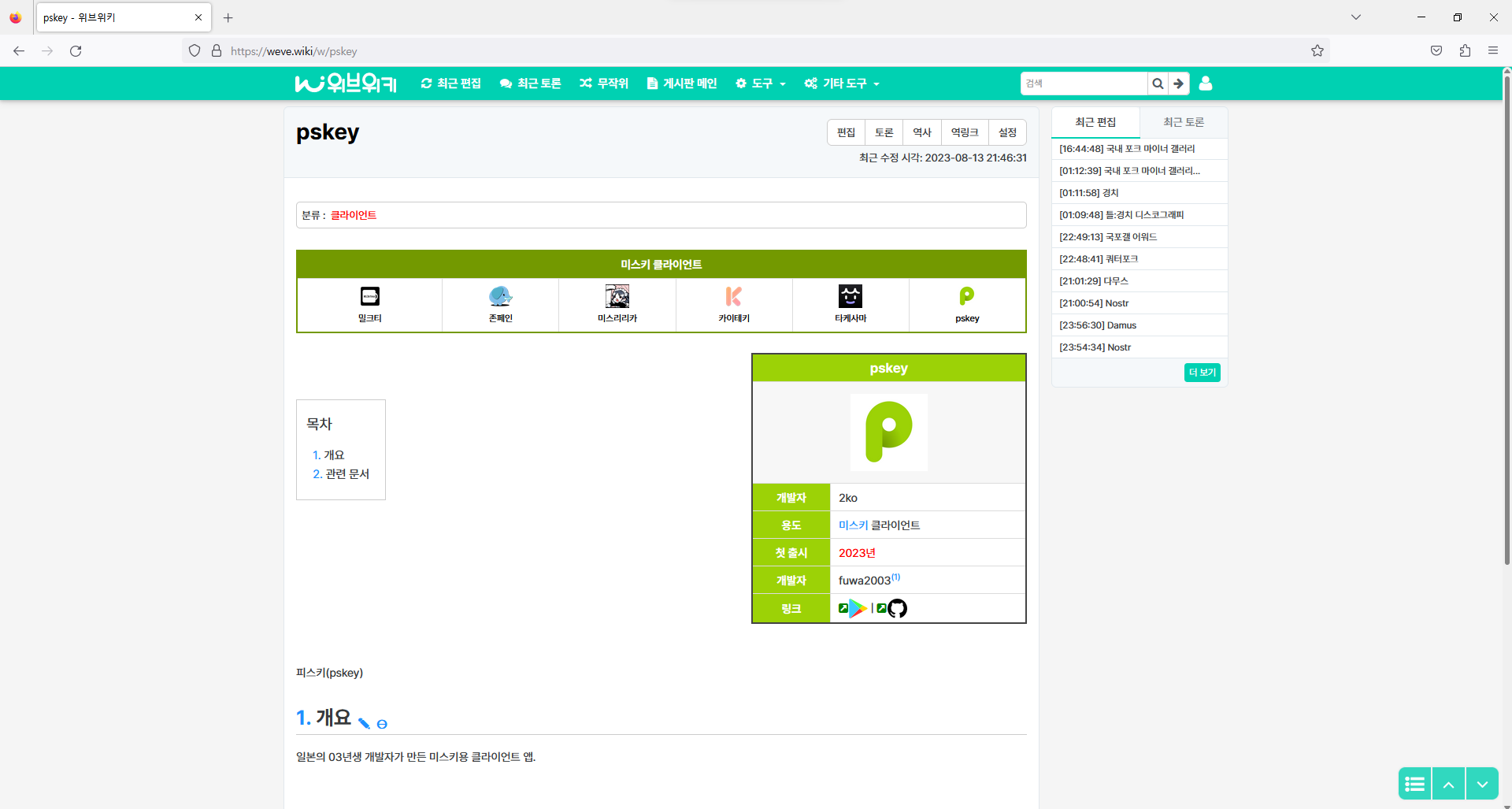Open 최근 편집 in the top navbar
This screenshot has height=809, width=1512.
[x=450, y=83]
